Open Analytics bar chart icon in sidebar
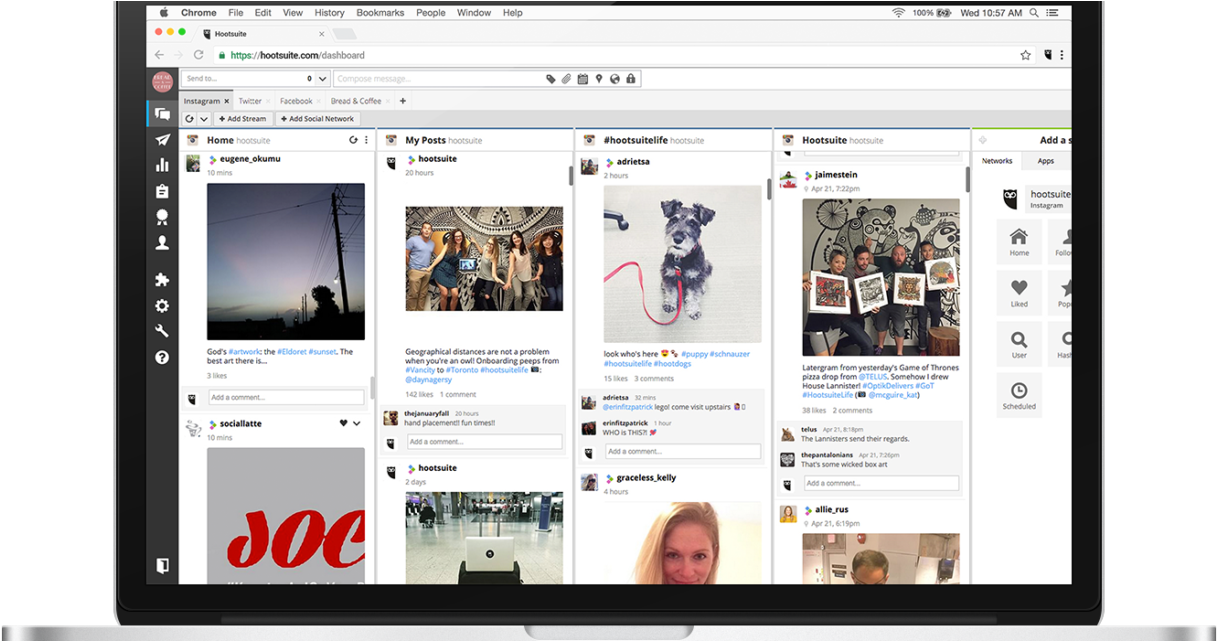1217x641 pixels. click(x=162, y=165)
